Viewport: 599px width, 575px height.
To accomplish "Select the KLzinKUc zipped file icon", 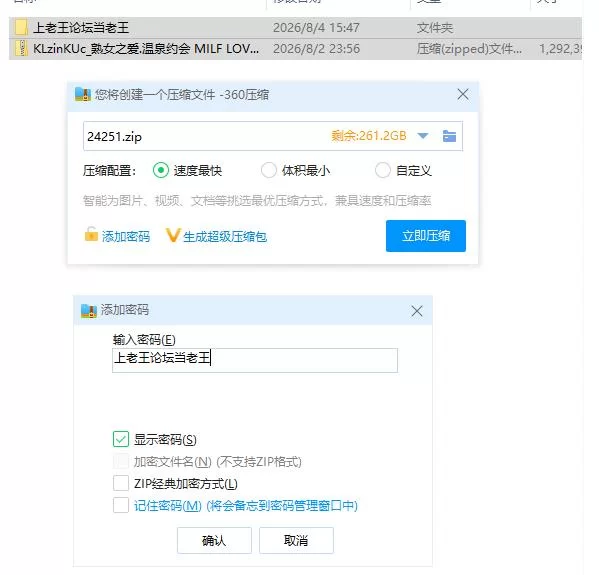I will (x=21, y=49).
